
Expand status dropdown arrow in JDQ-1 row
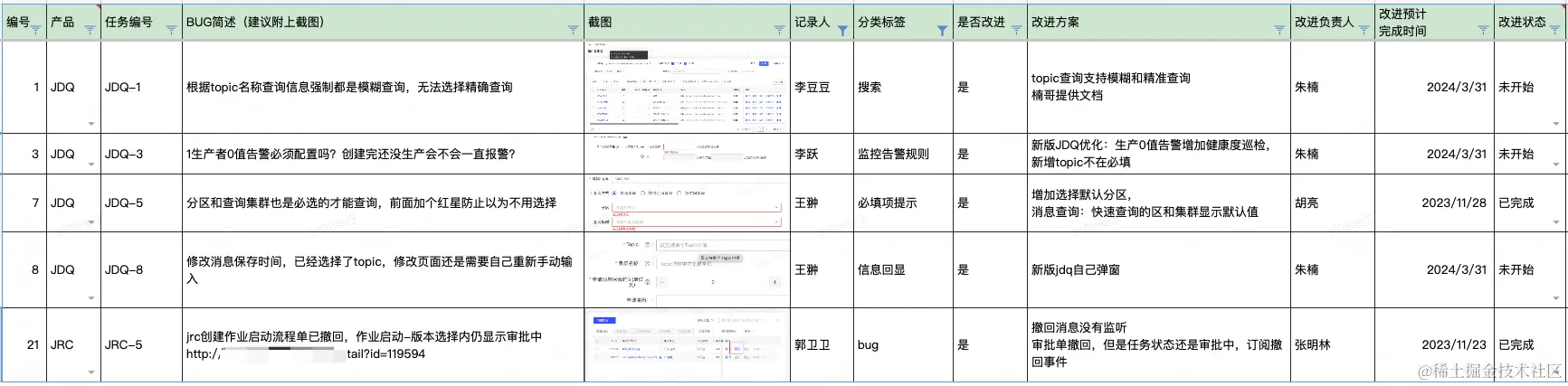pos(1556,124)
